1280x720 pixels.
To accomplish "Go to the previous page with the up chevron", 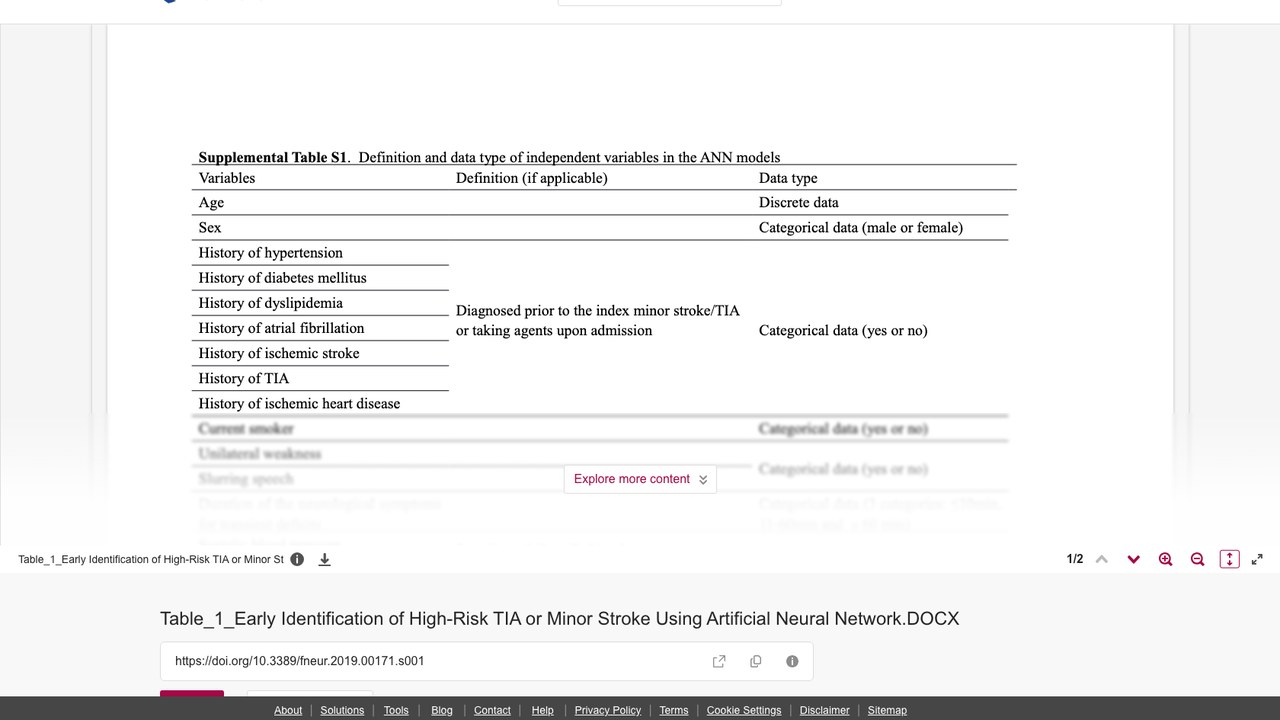I will tap(1102, 559).
